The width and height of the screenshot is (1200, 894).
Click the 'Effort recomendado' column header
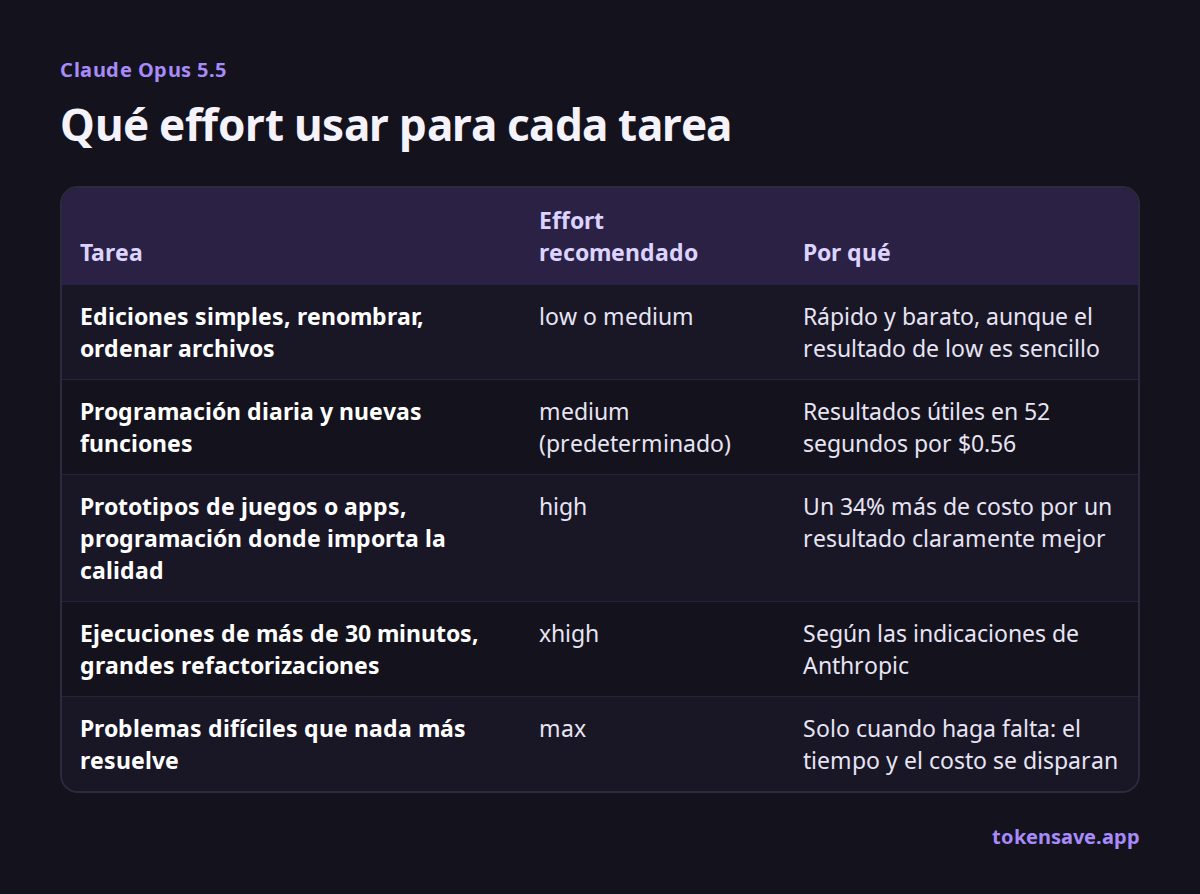pos(618,237)
